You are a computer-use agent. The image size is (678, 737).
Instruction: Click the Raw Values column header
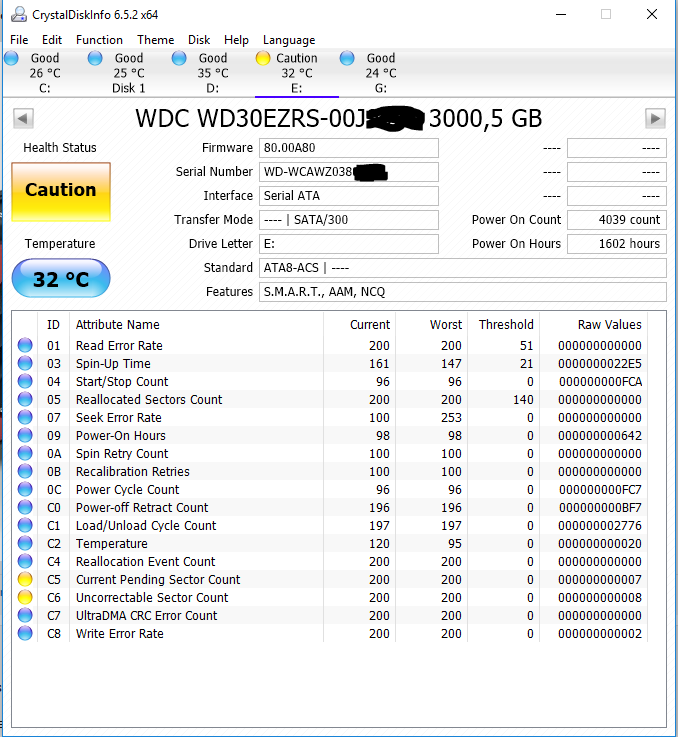click(x=593, y=325)
